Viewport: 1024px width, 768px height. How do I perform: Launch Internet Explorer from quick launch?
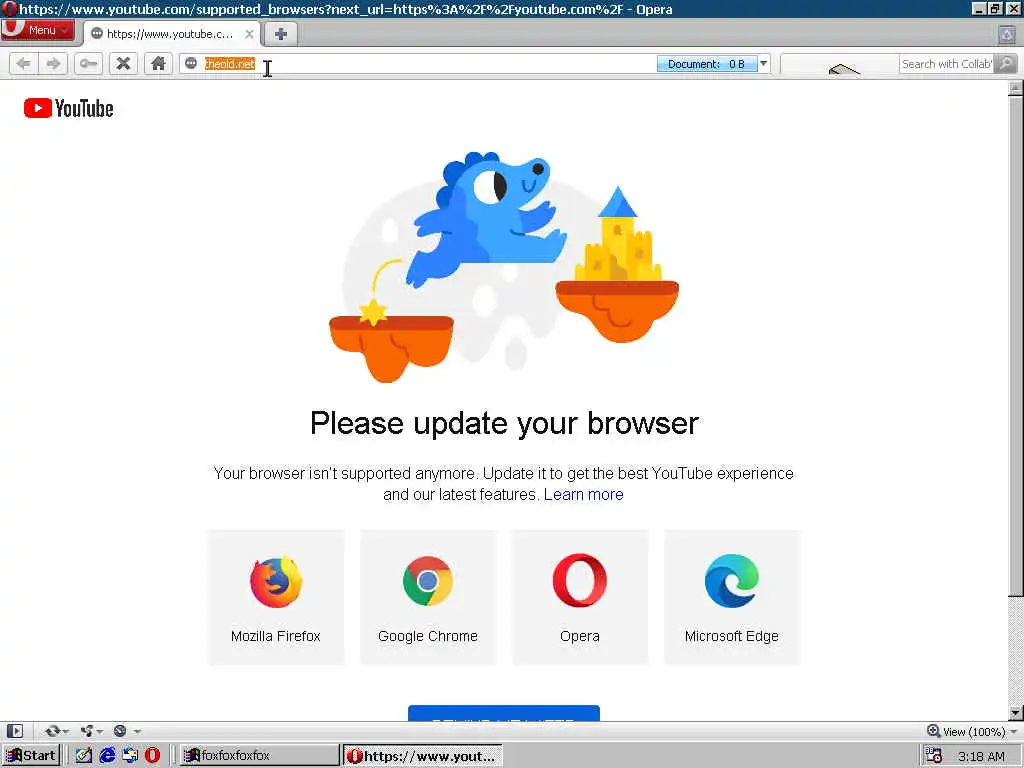click(x=107, y=756)
